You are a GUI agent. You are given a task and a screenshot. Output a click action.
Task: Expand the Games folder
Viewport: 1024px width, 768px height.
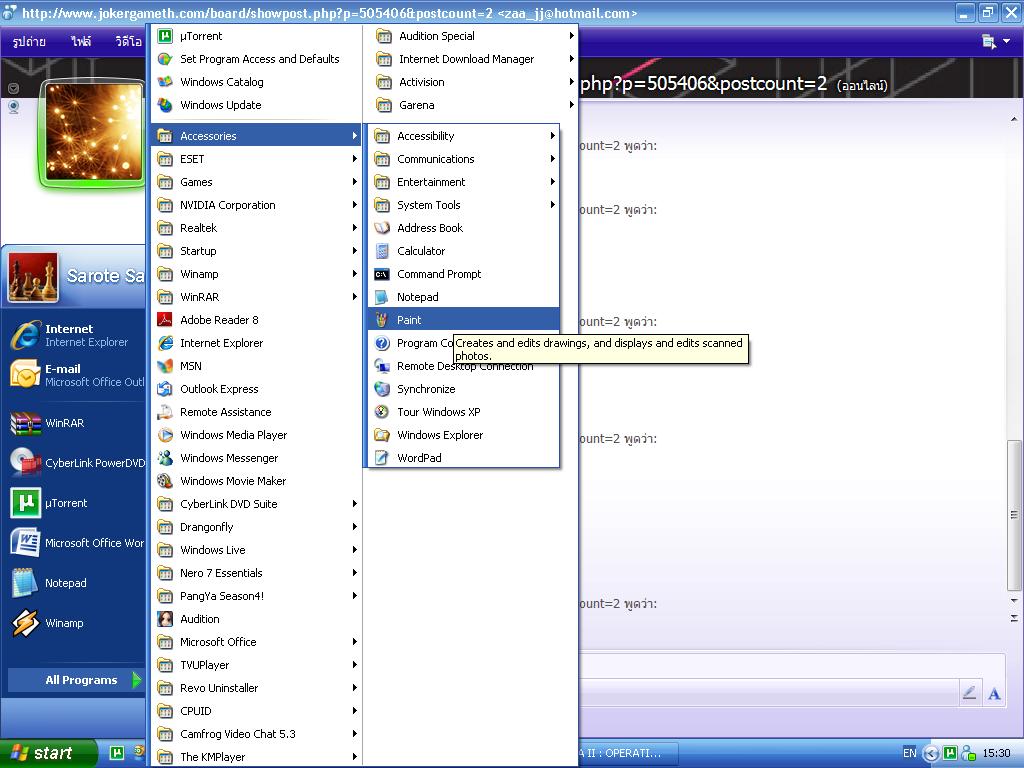(x=256, y=182)
